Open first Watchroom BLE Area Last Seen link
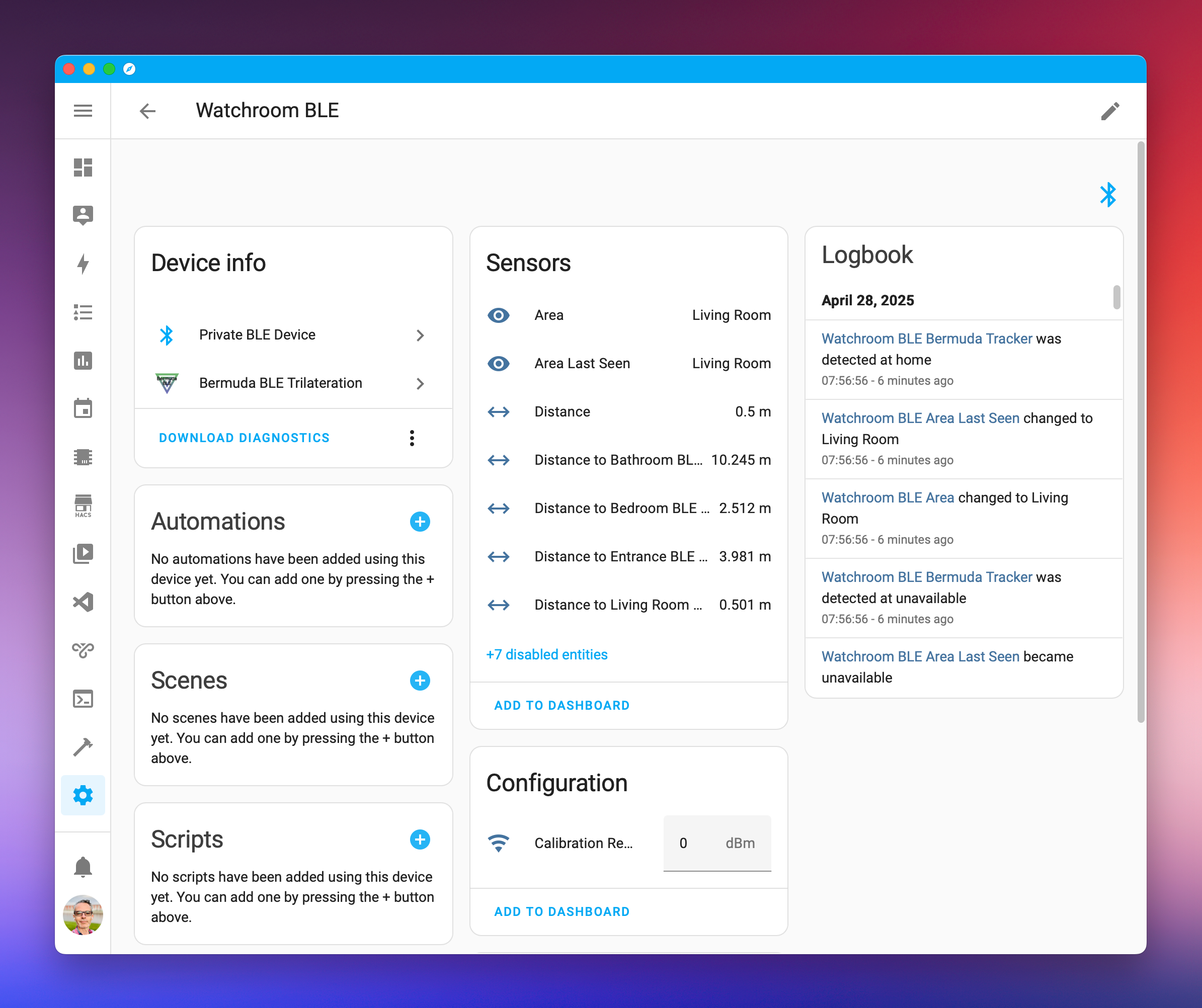The image size is (1202, 1008). [920, 418]
